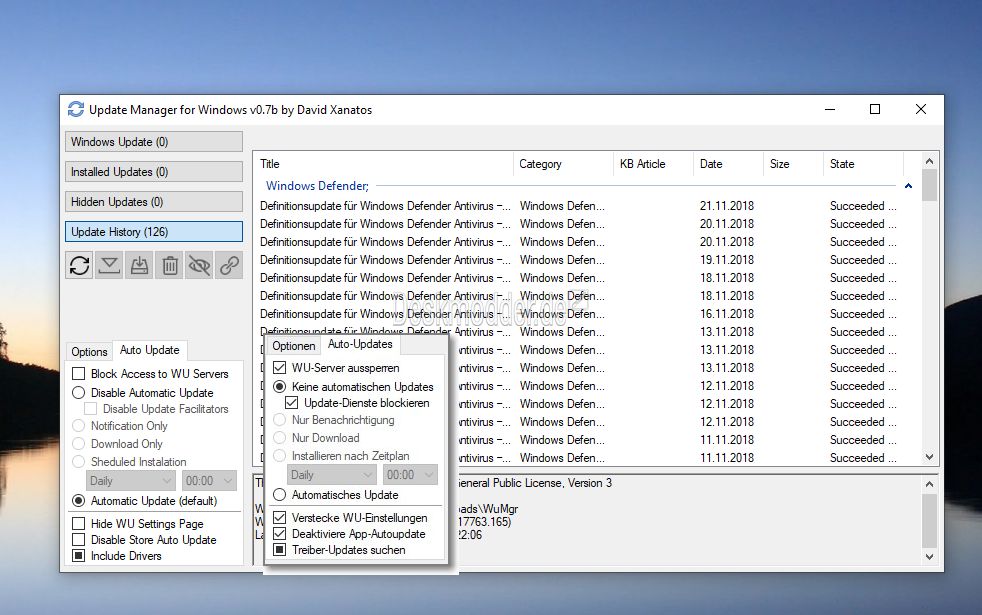This screenshot has height=615, width=982.
Task: Click the chain link icon
Action: tap(230, 265)
